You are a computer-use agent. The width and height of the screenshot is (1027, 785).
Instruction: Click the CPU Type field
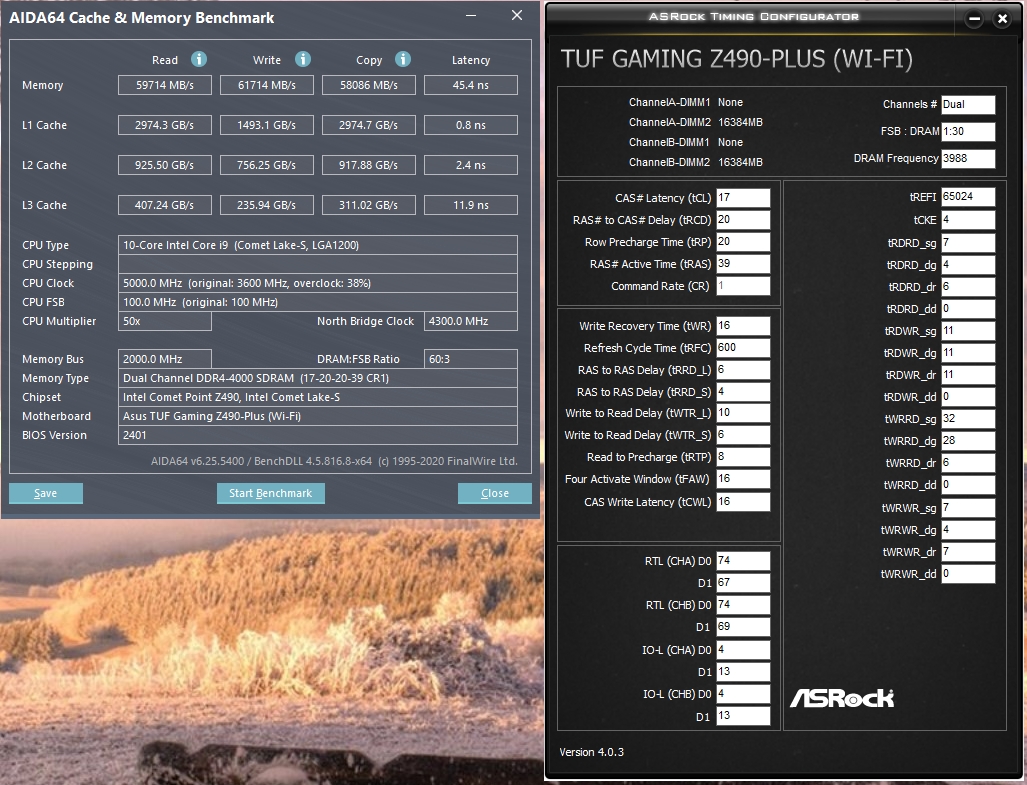click(x=318, y=245)
